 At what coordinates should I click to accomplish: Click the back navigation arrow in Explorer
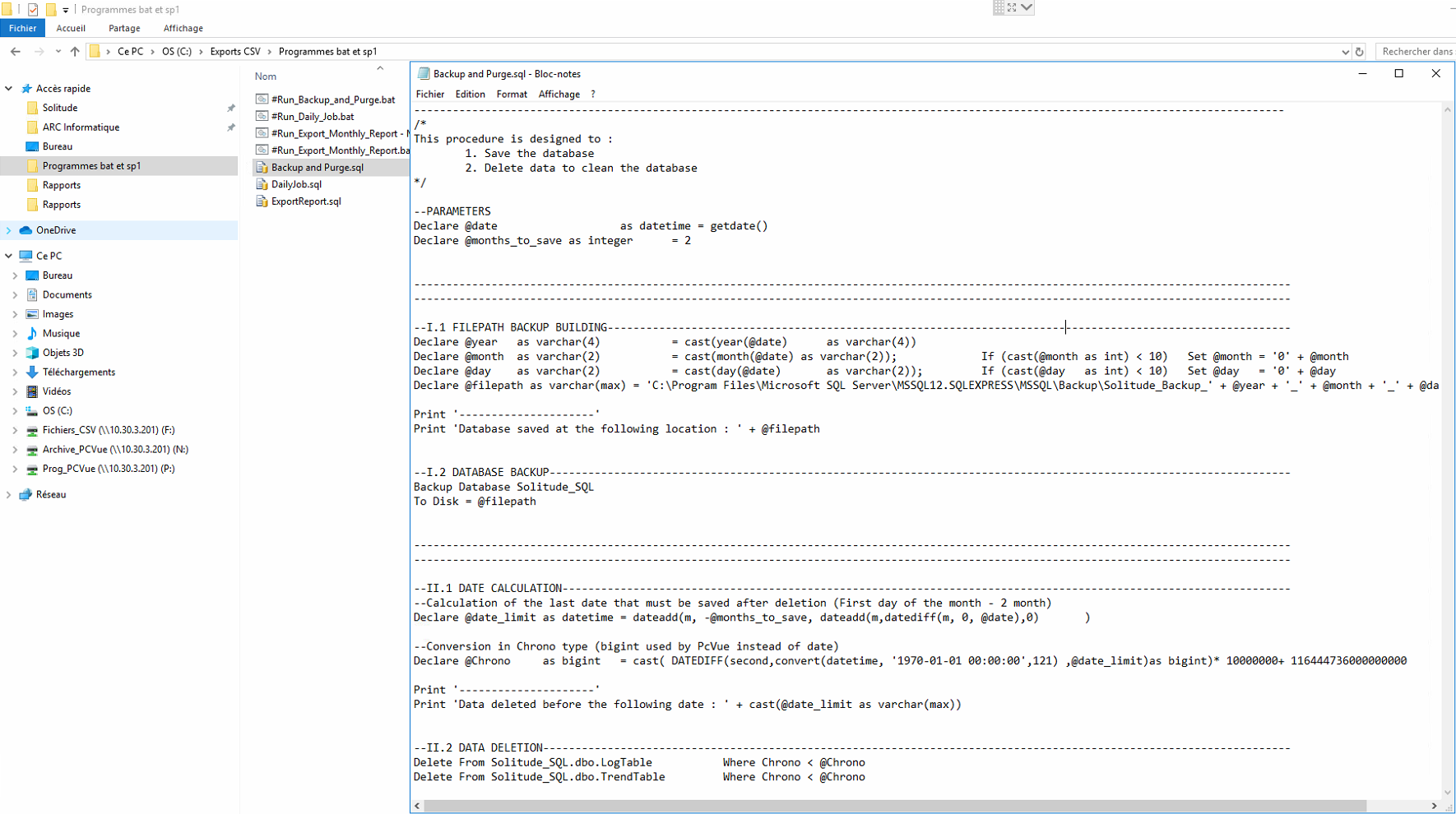tap(16, 51)
